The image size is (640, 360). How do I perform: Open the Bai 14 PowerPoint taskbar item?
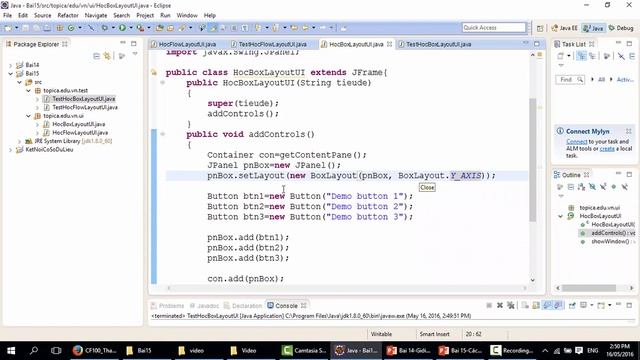pos(409,350)
